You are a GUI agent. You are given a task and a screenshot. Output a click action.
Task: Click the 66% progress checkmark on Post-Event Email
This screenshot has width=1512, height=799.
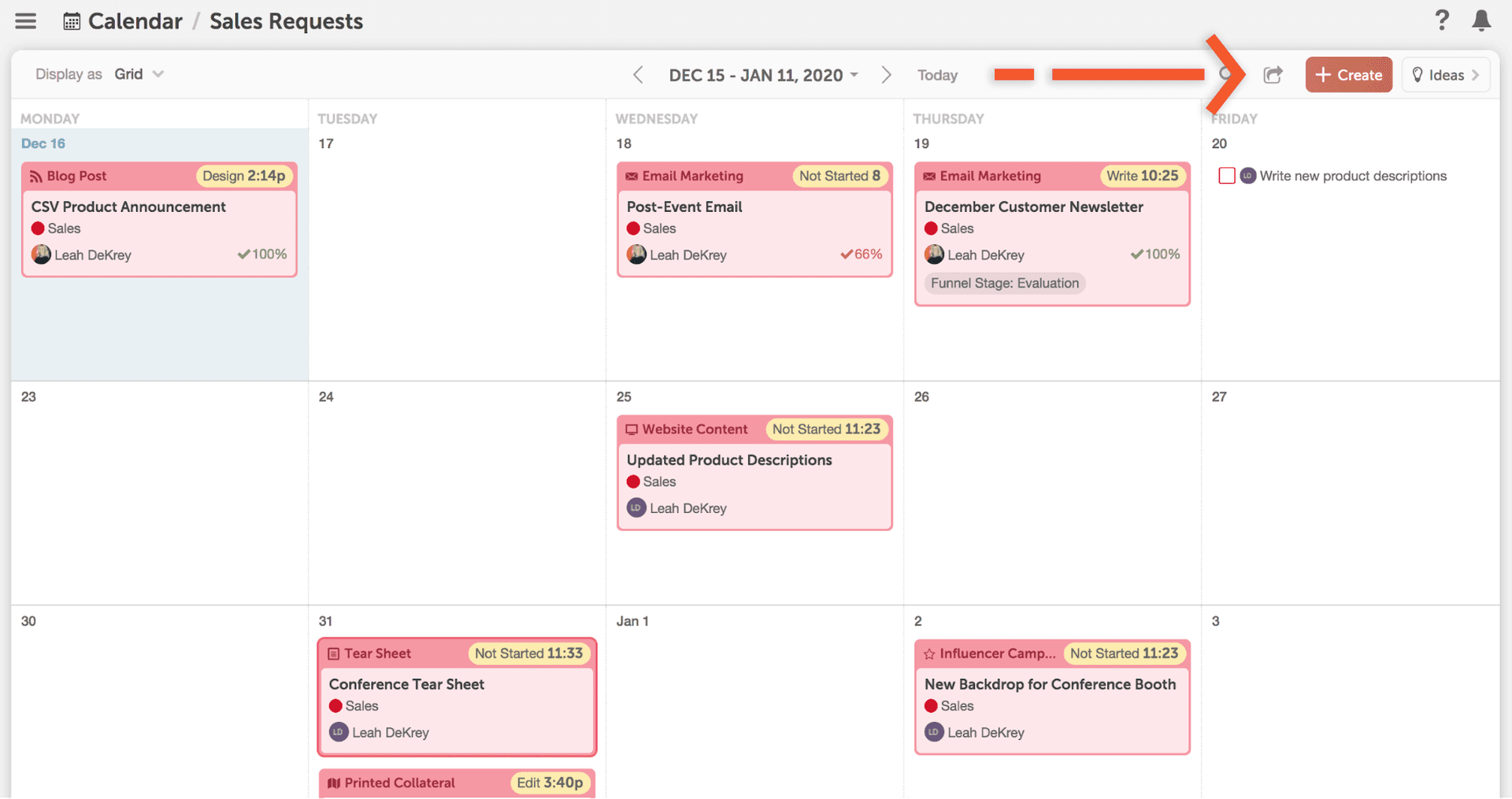(x=847, y=255)
